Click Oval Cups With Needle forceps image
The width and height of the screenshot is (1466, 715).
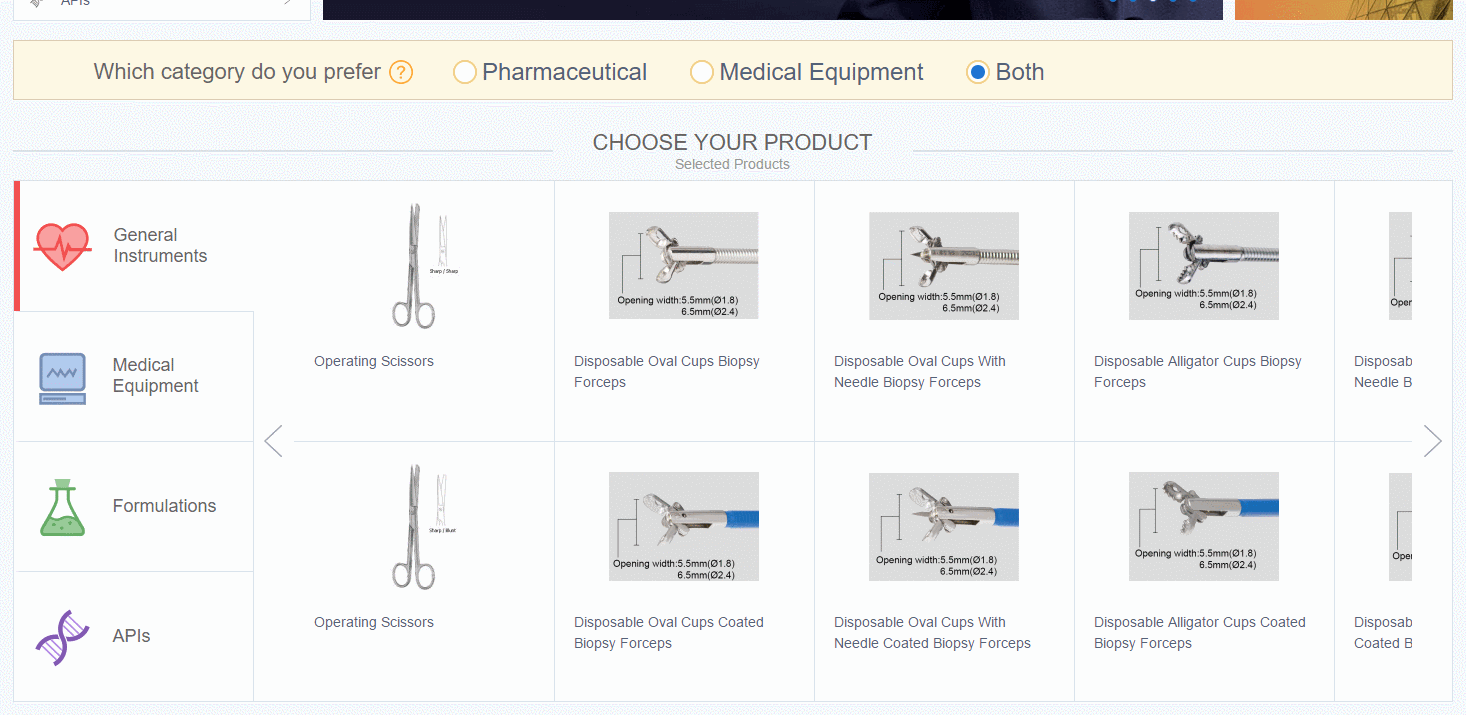tap(943, 266)
